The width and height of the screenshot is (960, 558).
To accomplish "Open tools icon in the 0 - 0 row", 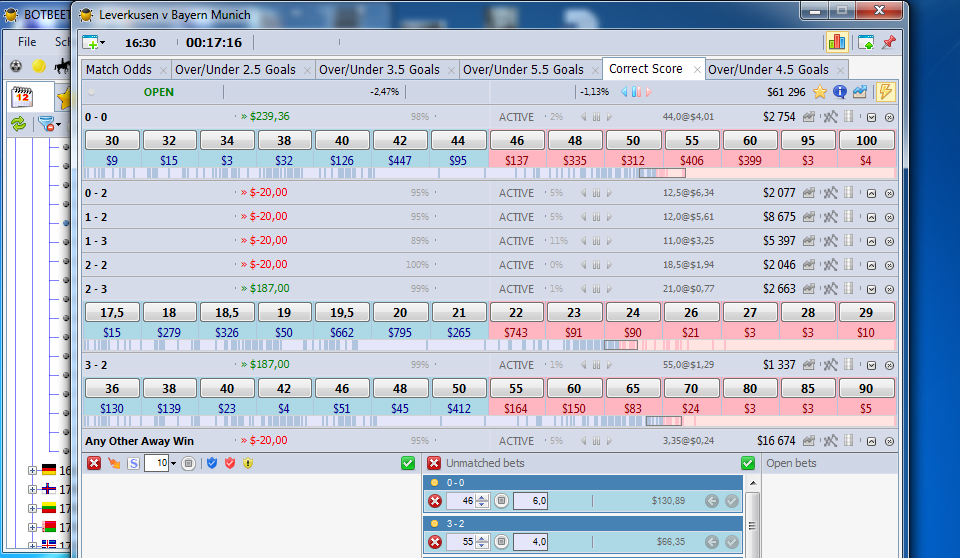I will pyautogui.click(x=830, y=116).
